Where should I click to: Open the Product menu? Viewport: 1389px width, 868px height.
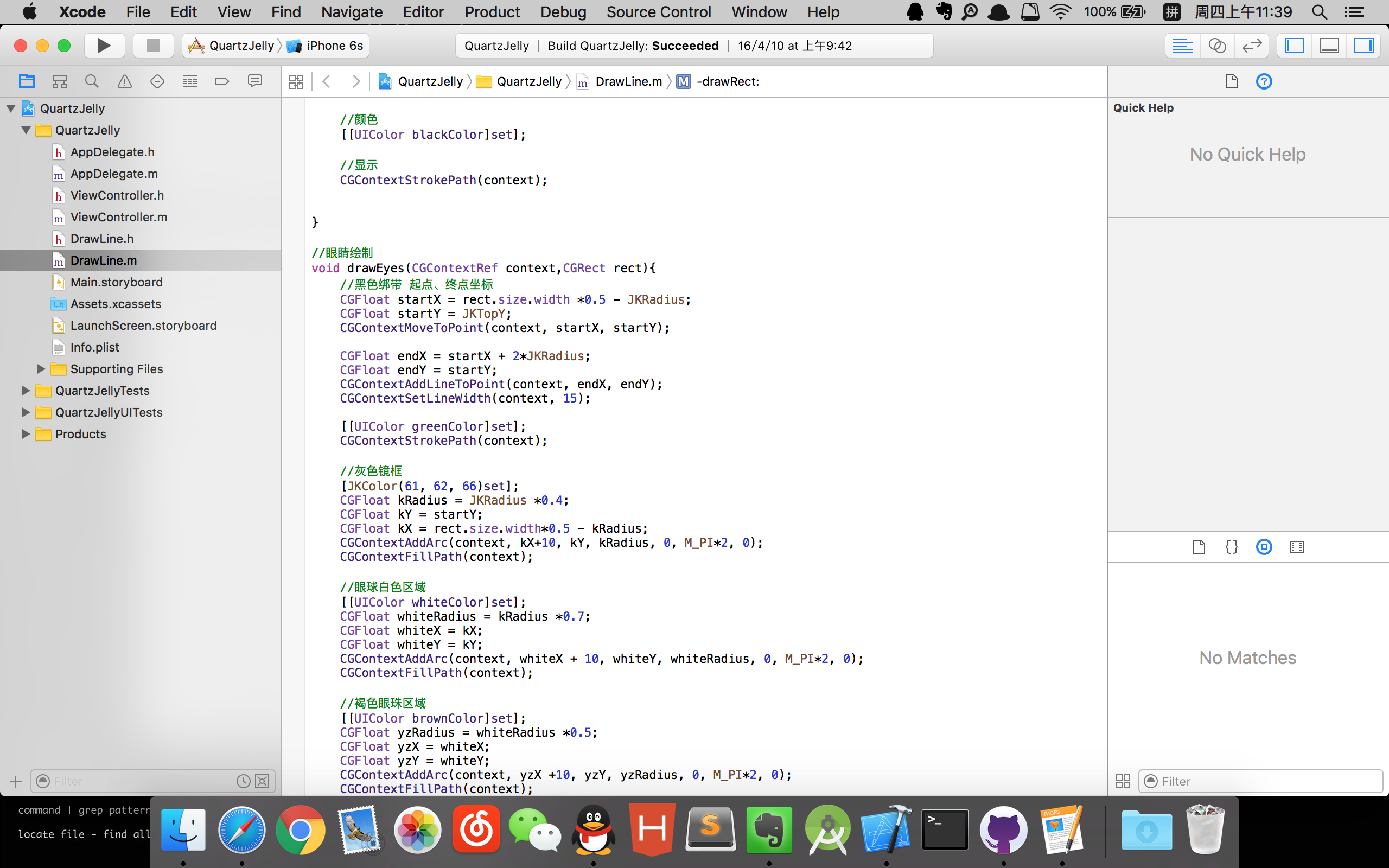pyautogui.click(x=492, y=11)
